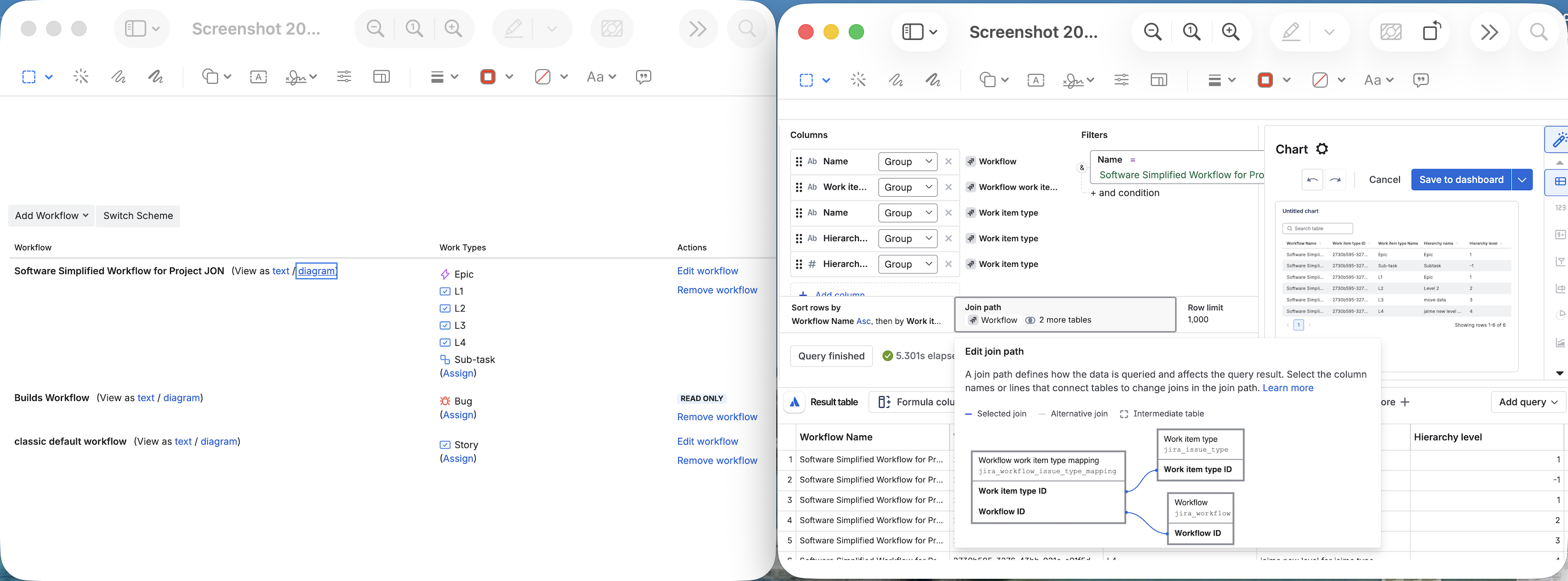1568x581 pixels.
Task: Open the sidebar view dropdown in right window
Action: (918, 32)
